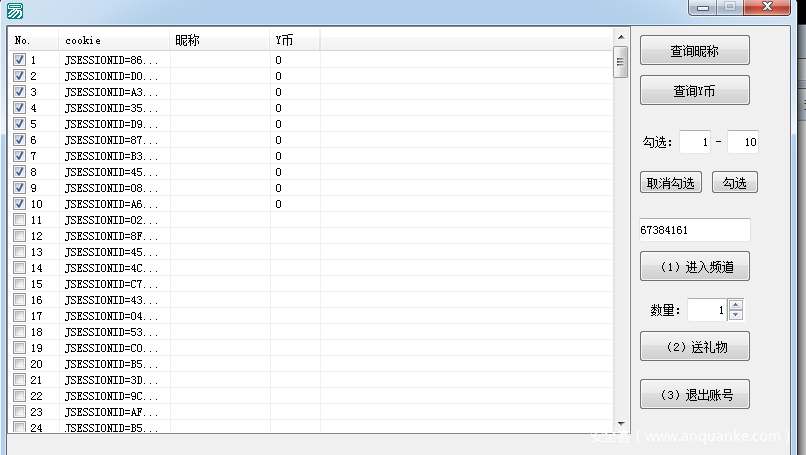Click the list scrollbar down arrow
The image size is (806, 455).
pos(620,424)
